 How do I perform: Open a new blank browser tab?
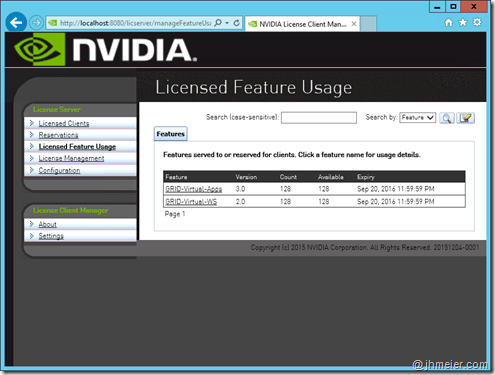[368, 24]
